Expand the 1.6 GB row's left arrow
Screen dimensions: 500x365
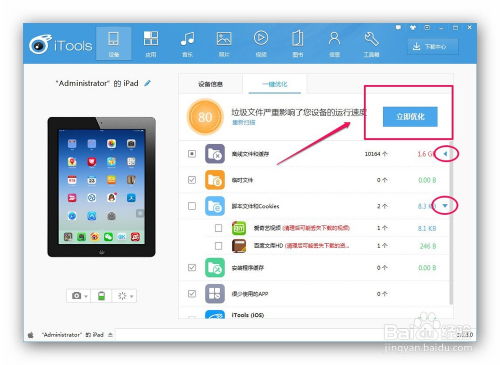pyautogui.click(x=446, y=154)
